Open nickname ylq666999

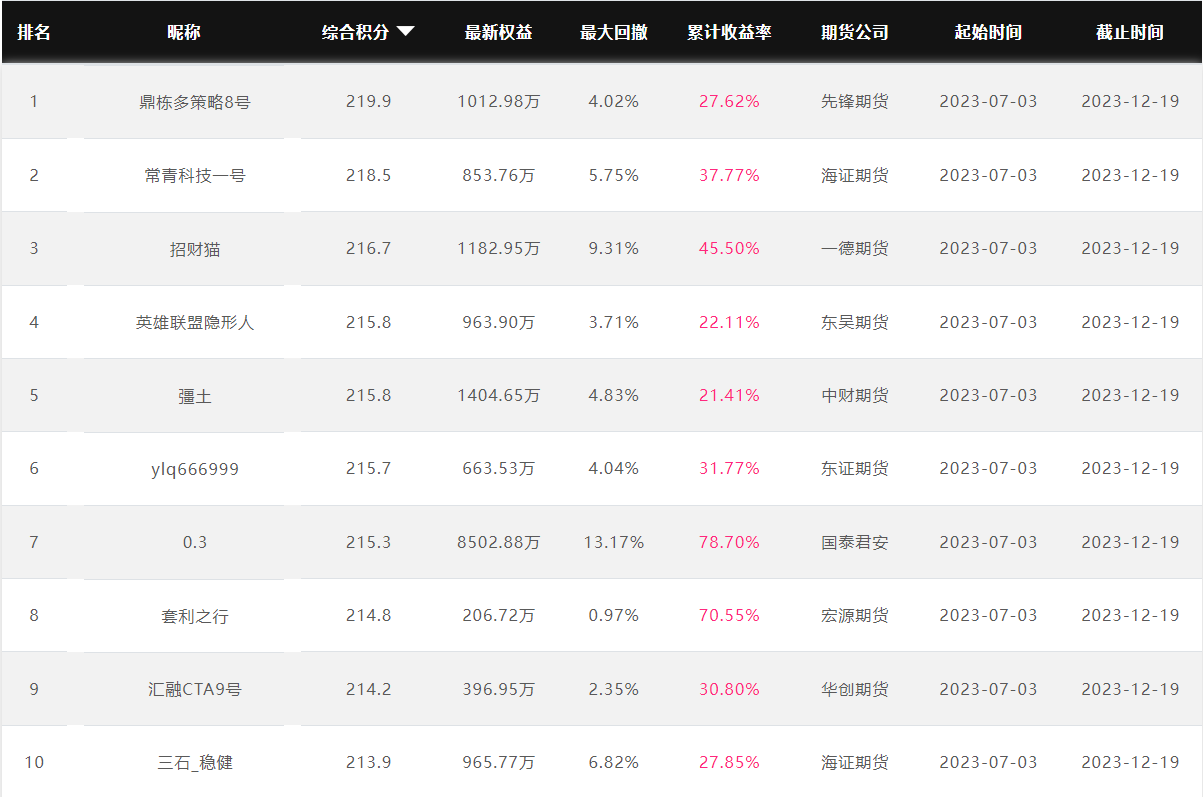coord(195,469)
